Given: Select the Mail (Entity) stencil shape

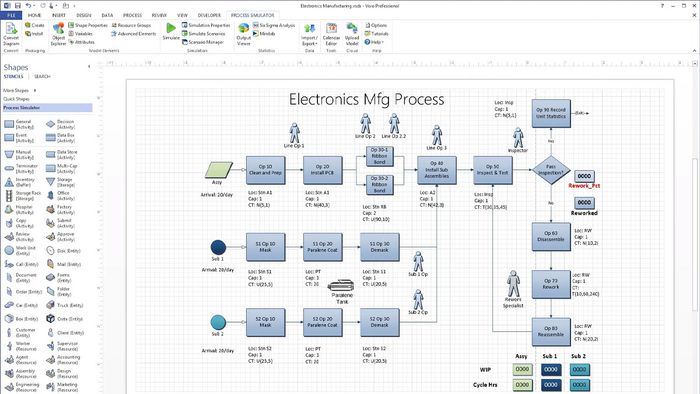Looking at the screenshot, I should pyautogui.click(x=63, y=264).
